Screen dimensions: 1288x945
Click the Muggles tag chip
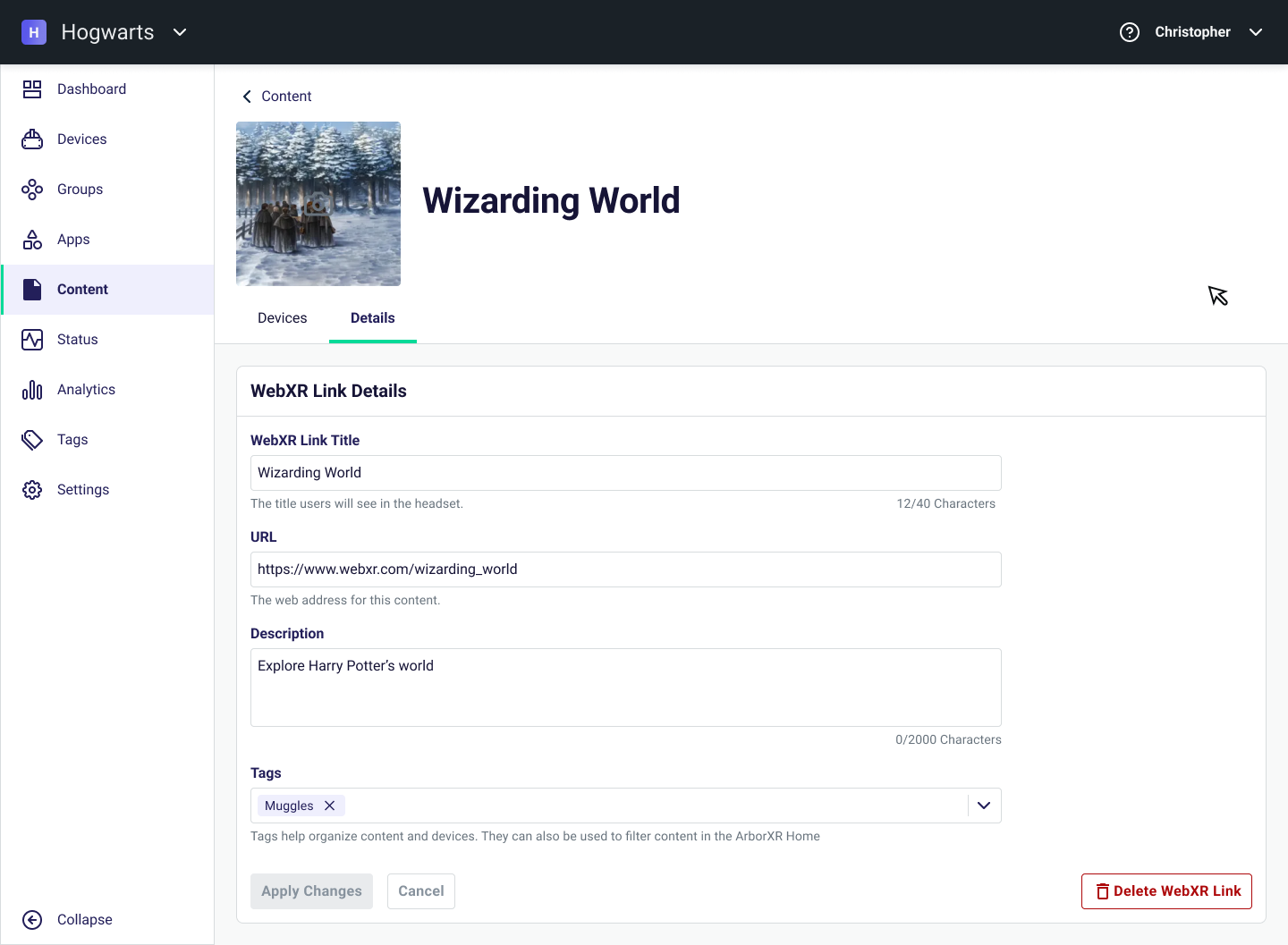click(301, 806)
